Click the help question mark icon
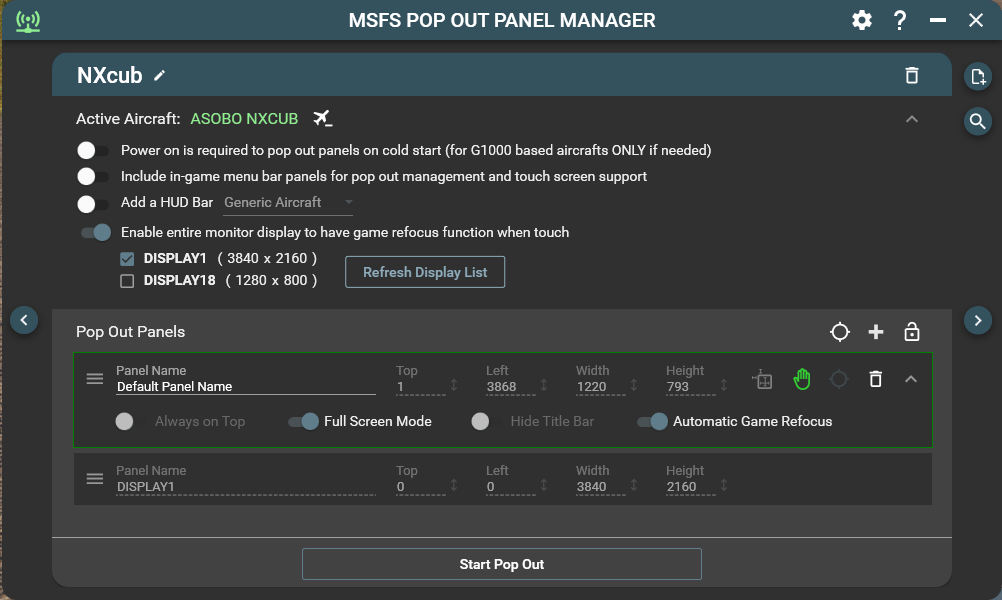1002x600 pixels. tap(900, 20)
